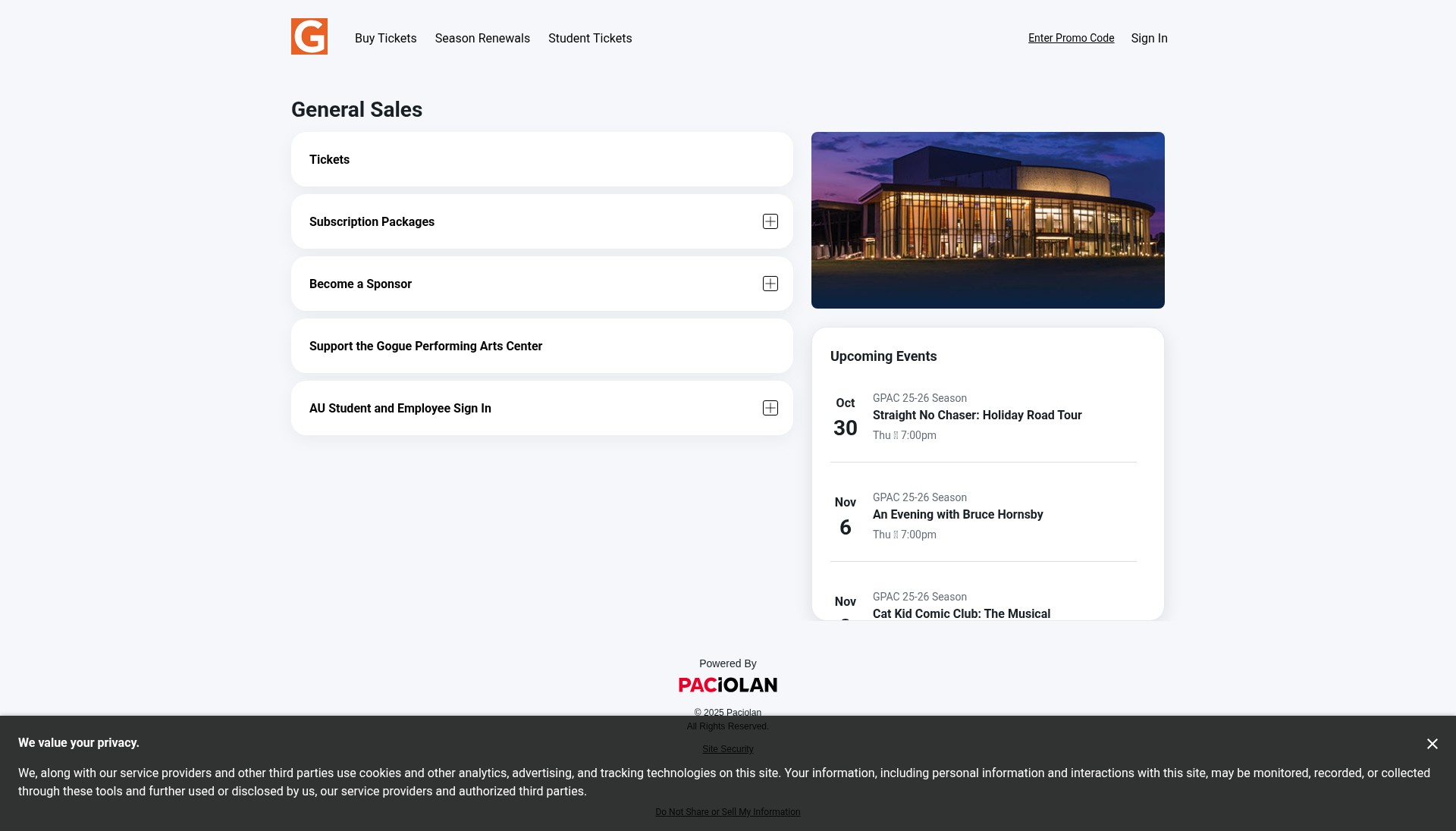
Task: Click the Nov 6 date label
Action: coord(846,516)
